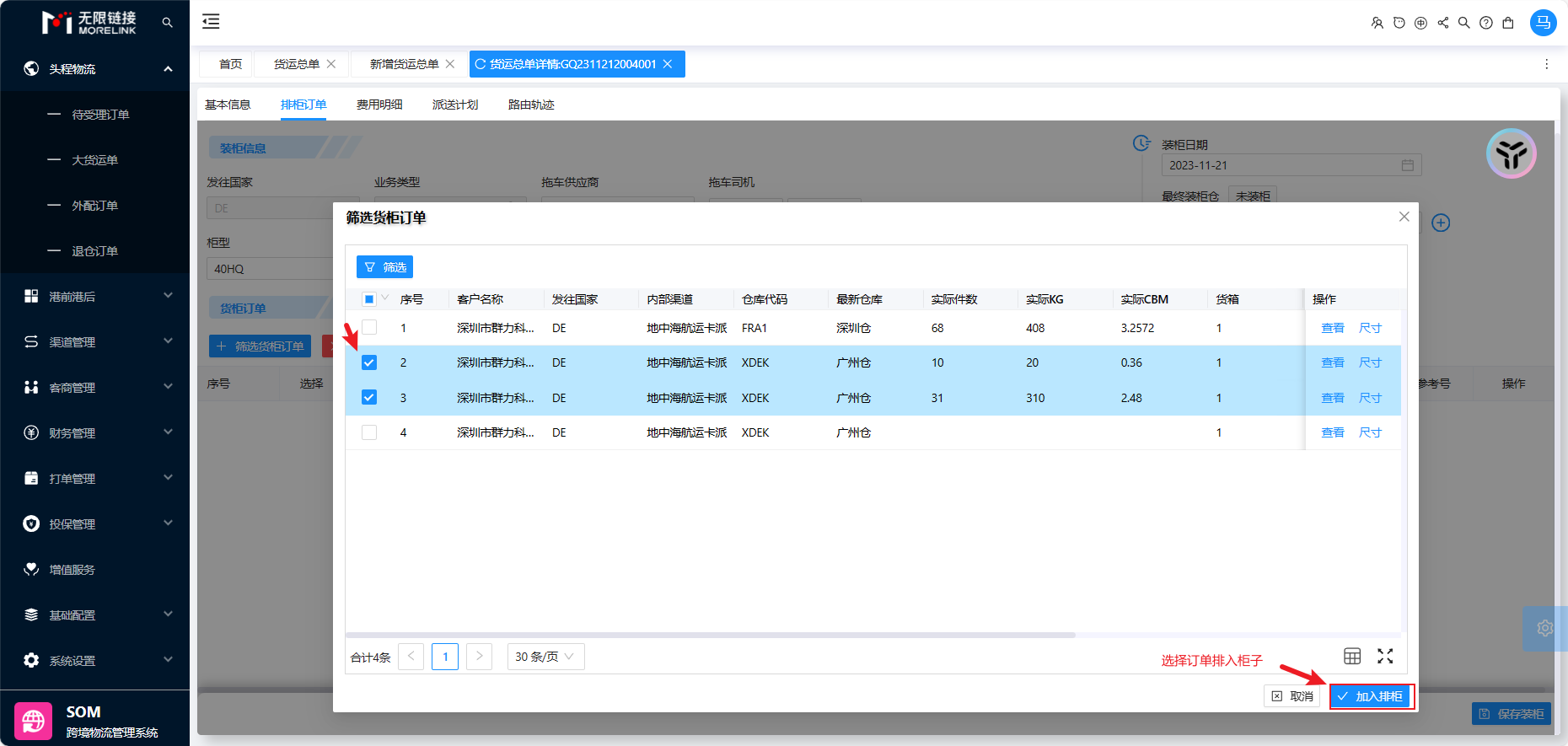1568x746 pixels.
Task: Open the 大货运单 sidebar item
Action: (94, 159)
